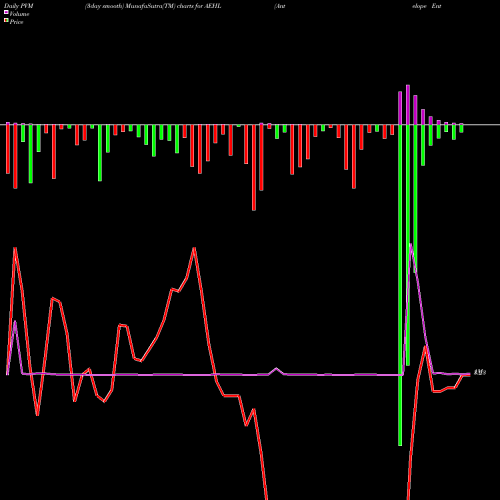The image size is (500, 500).
Task: Click the Price legend color swatch
Action: click(x=6, y=20)
